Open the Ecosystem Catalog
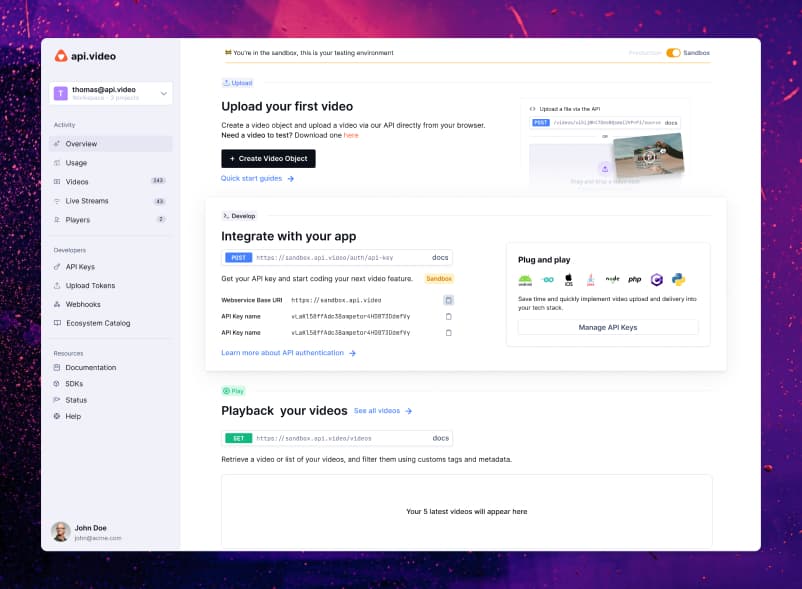802x589 pixels. point(98,323)
